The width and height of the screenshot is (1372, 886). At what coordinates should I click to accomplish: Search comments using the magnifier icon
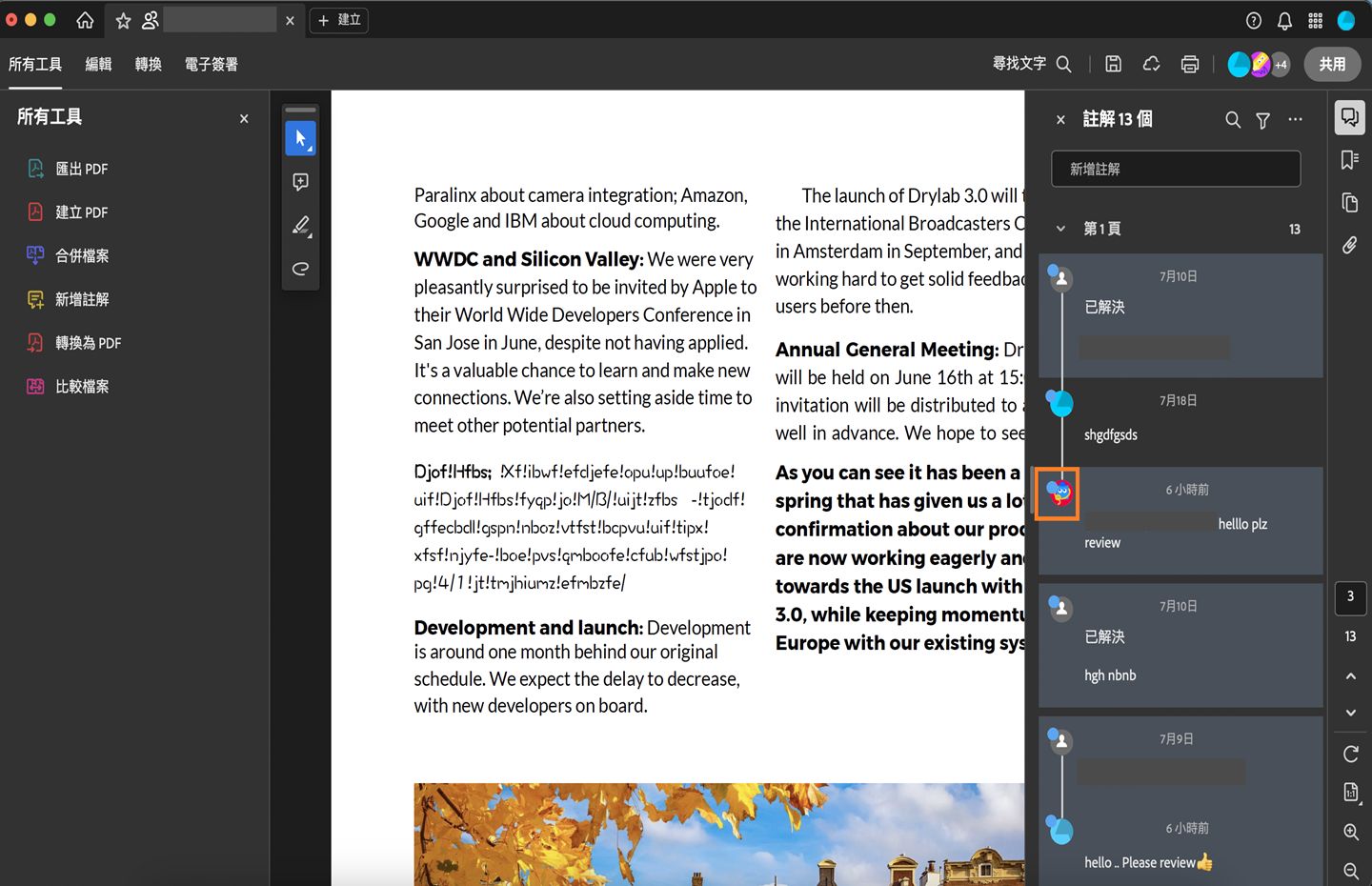(x=1232, y=119)
